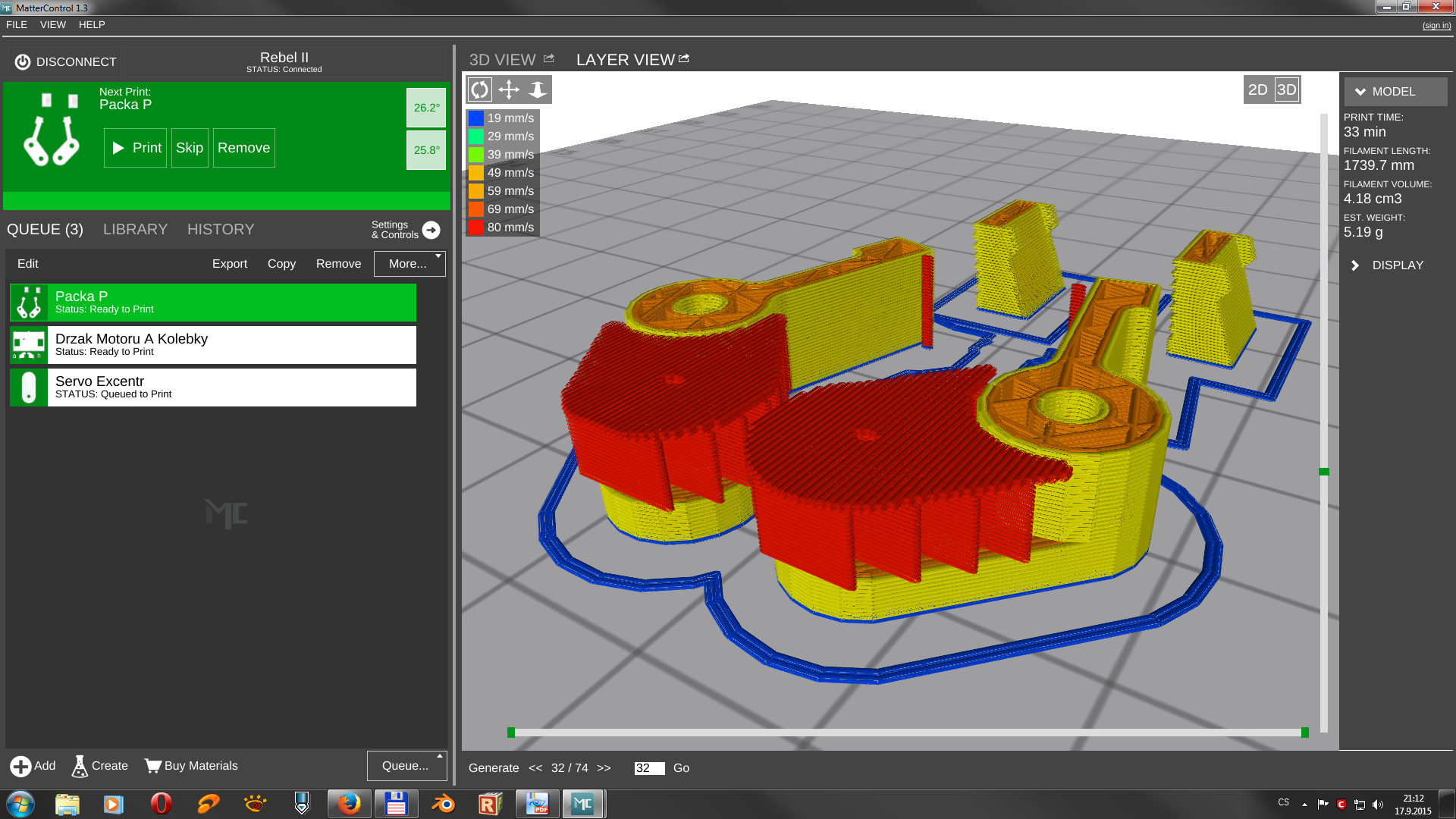The image size is (1456, 819).
Task: Select the rotate view tool icon
Action: [x=480, y=89]
